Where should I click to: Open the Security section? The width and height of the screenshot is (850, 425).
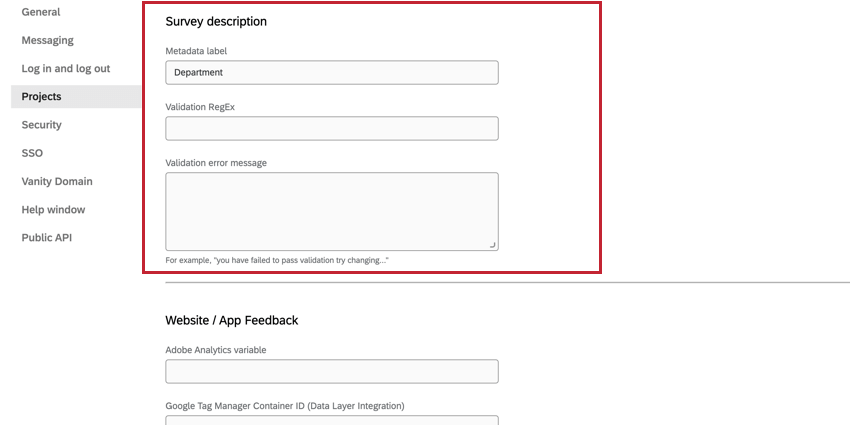[42, 125]
